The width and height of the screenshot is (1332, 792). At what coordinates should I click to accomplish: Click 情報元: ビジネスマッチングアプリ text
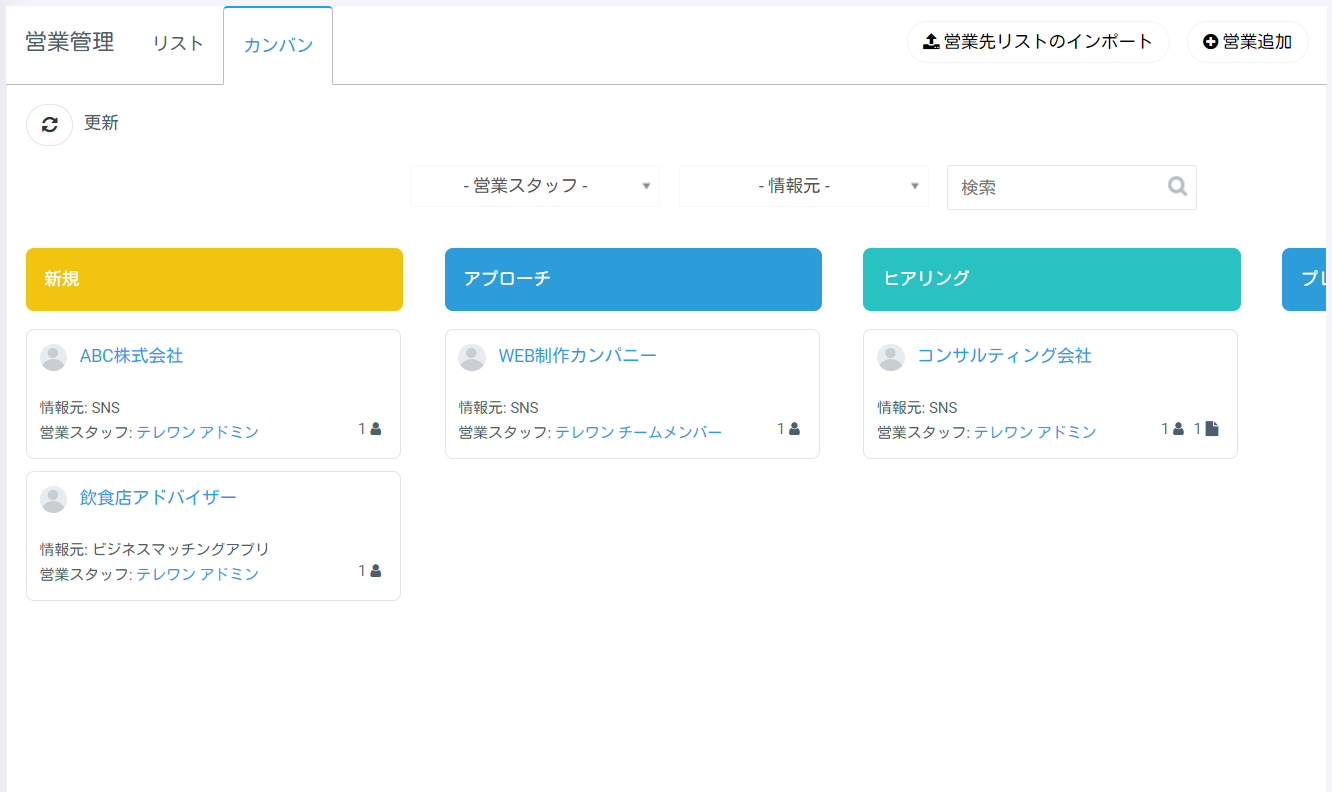(x=155, y=549)
